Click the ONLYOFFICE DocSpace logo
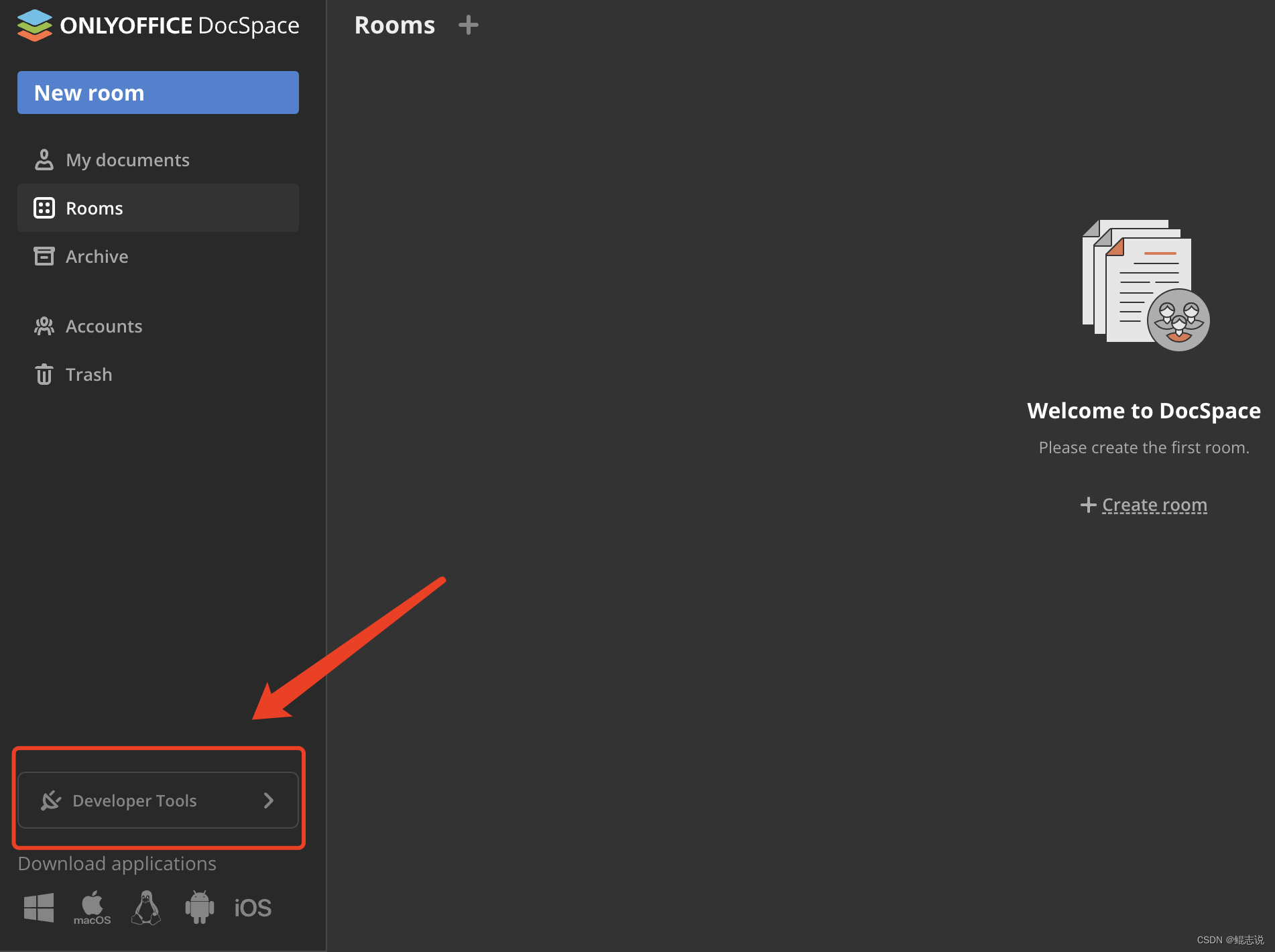The height and width of the screenshot is (952, 1275). pyautogui.click(x=158, y=25)
